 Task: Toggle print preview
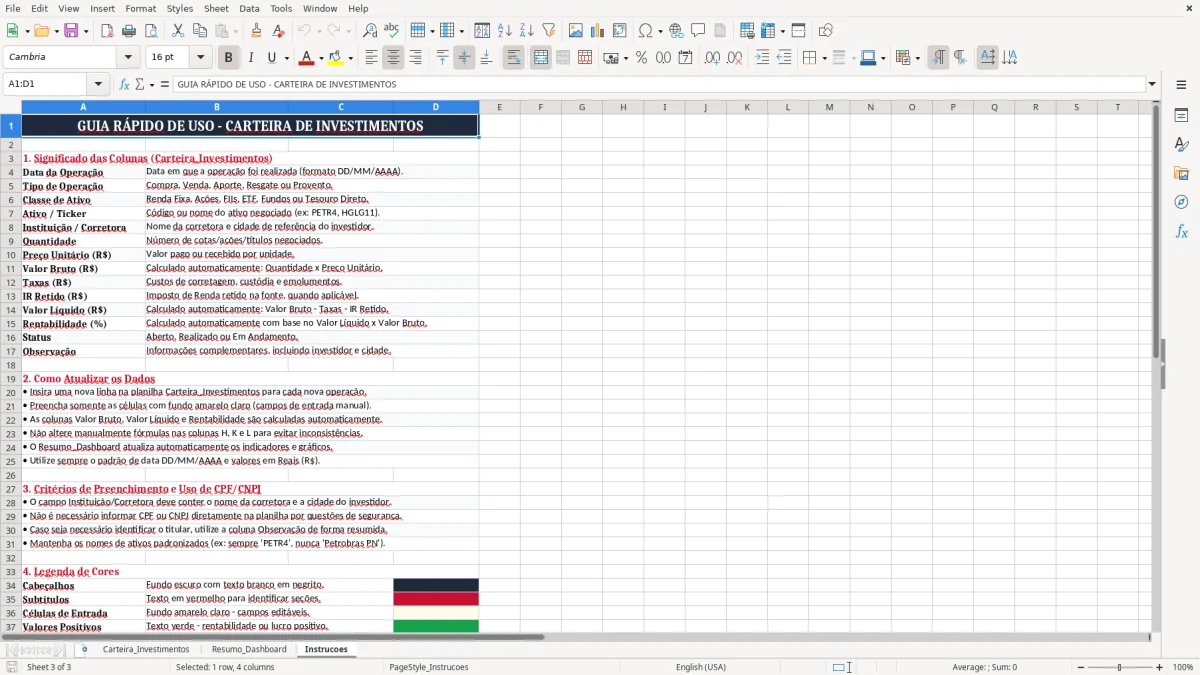[x=151, y=31]
